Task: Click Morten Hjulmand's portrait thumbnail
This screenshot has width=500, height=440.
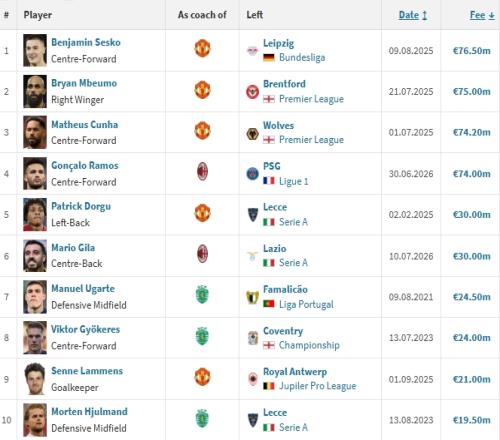Action: click(35, 420)
